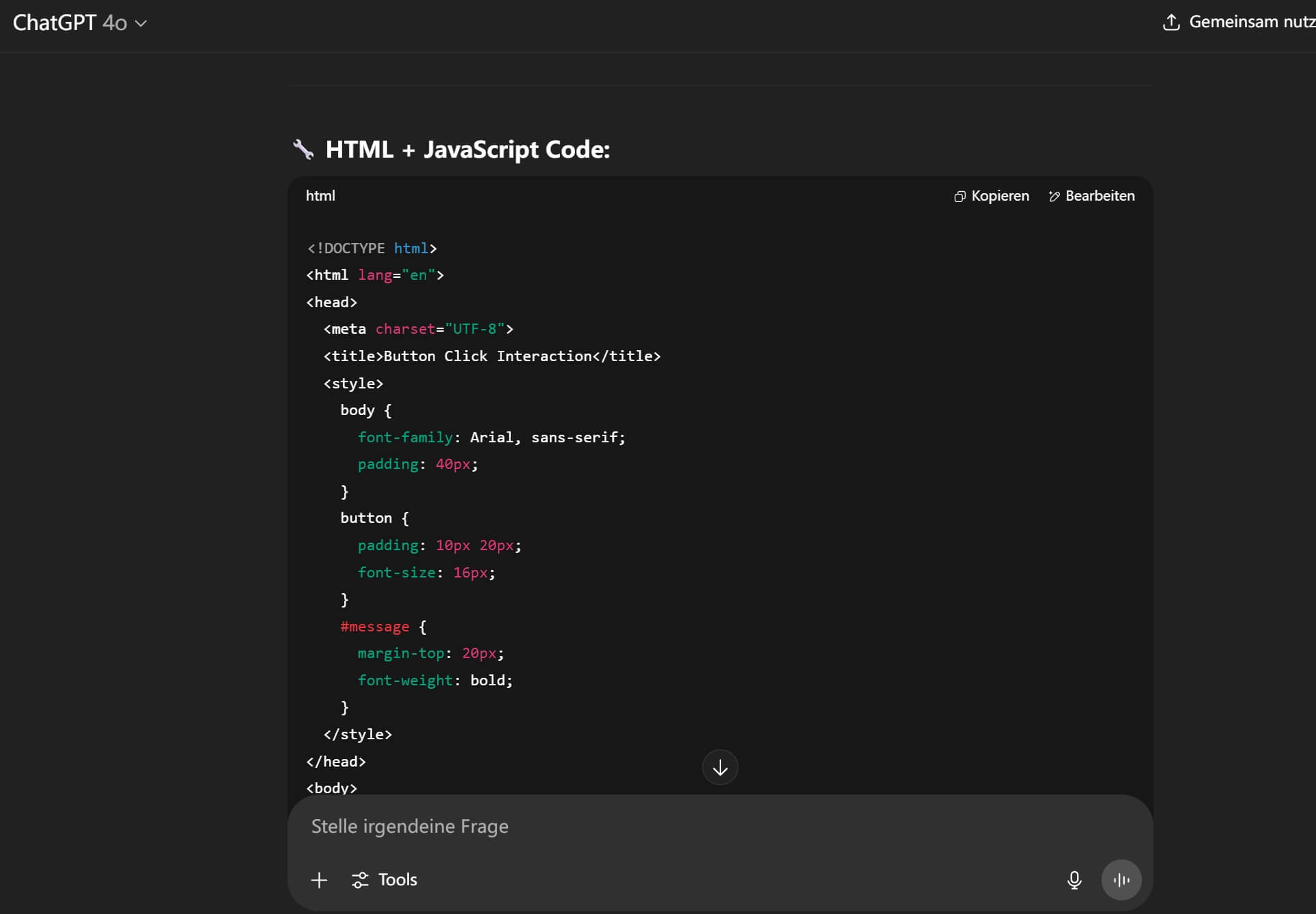Click the '<meta charset="UTF-8">' line
This screenshot has height=914, width=1316.
pos(418,329)
